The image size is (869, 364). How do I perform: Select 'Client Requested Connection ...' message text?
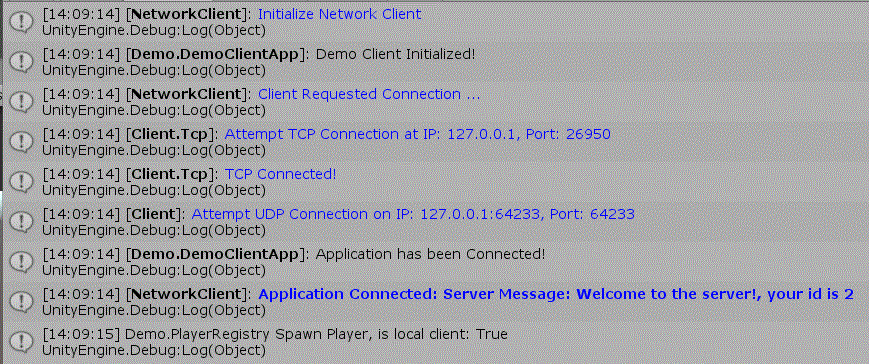369,94
